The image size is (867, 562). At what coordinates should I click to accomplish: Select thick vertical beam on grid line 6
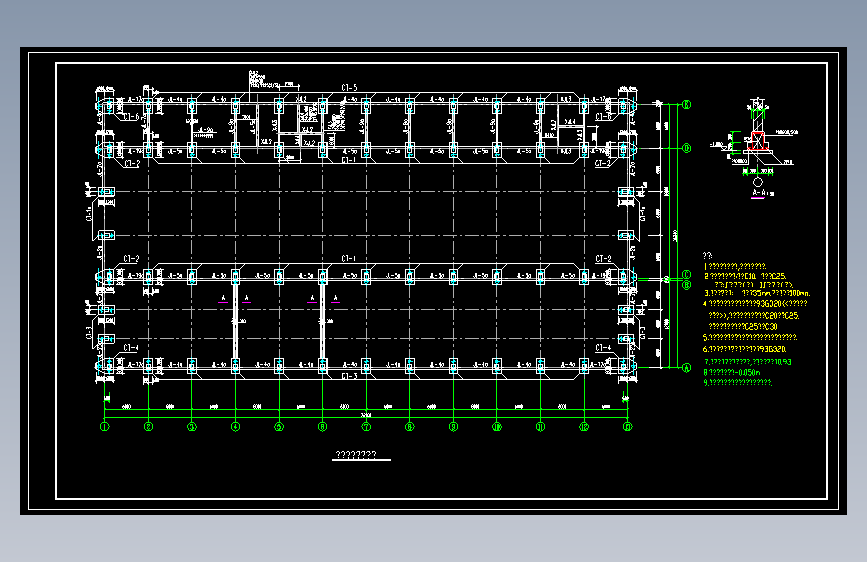click(x=322, y=321)
